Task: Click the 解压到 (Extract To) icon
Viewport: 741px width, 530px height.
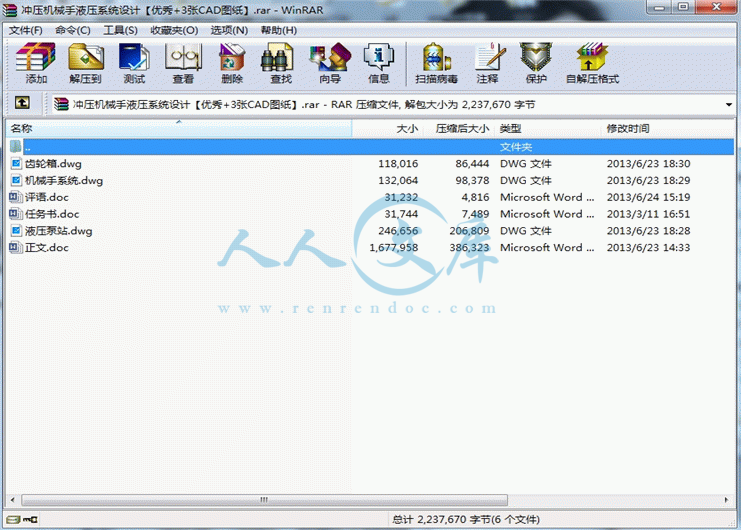Action: point(85,63)
